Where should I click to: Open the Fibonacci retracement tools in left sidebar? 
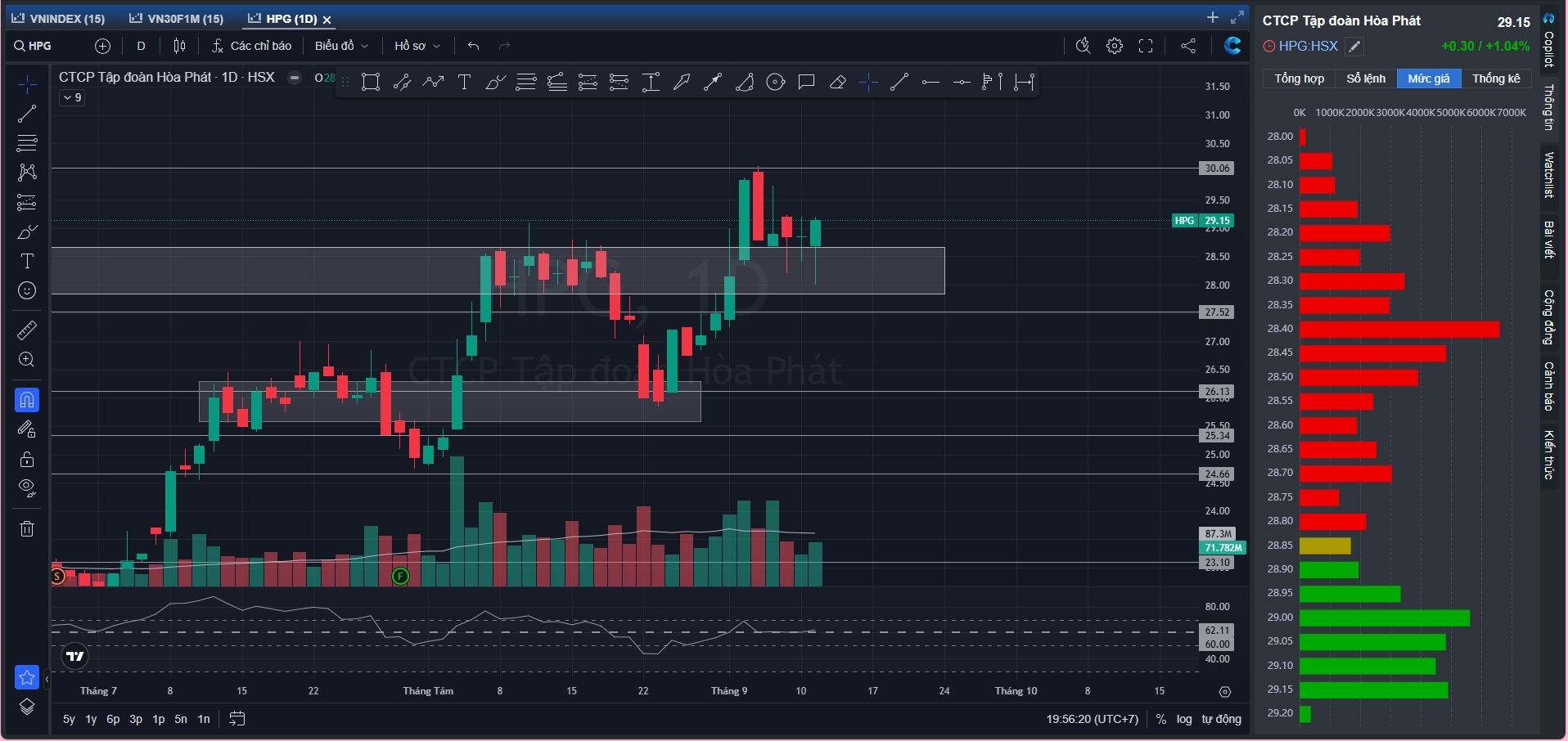click(x=27, y=143)
